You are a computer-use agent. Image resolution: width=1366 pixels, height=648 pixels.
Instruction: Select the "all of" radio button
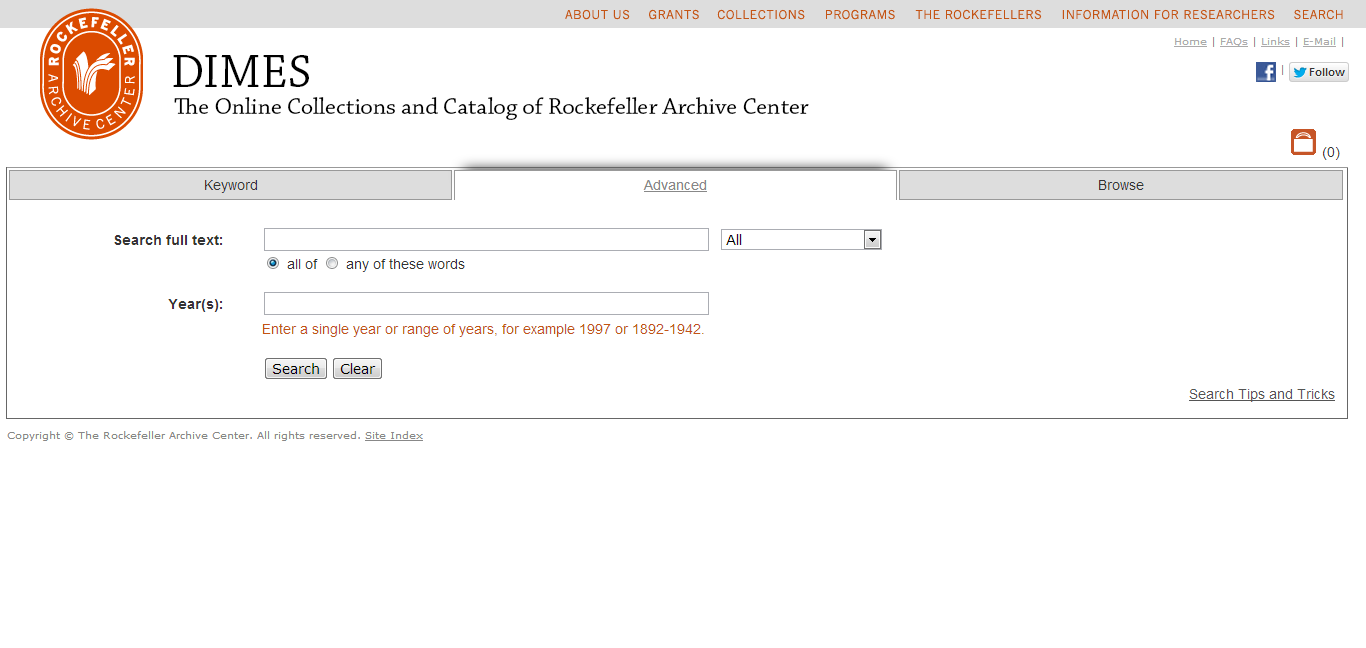click(273, 263)
